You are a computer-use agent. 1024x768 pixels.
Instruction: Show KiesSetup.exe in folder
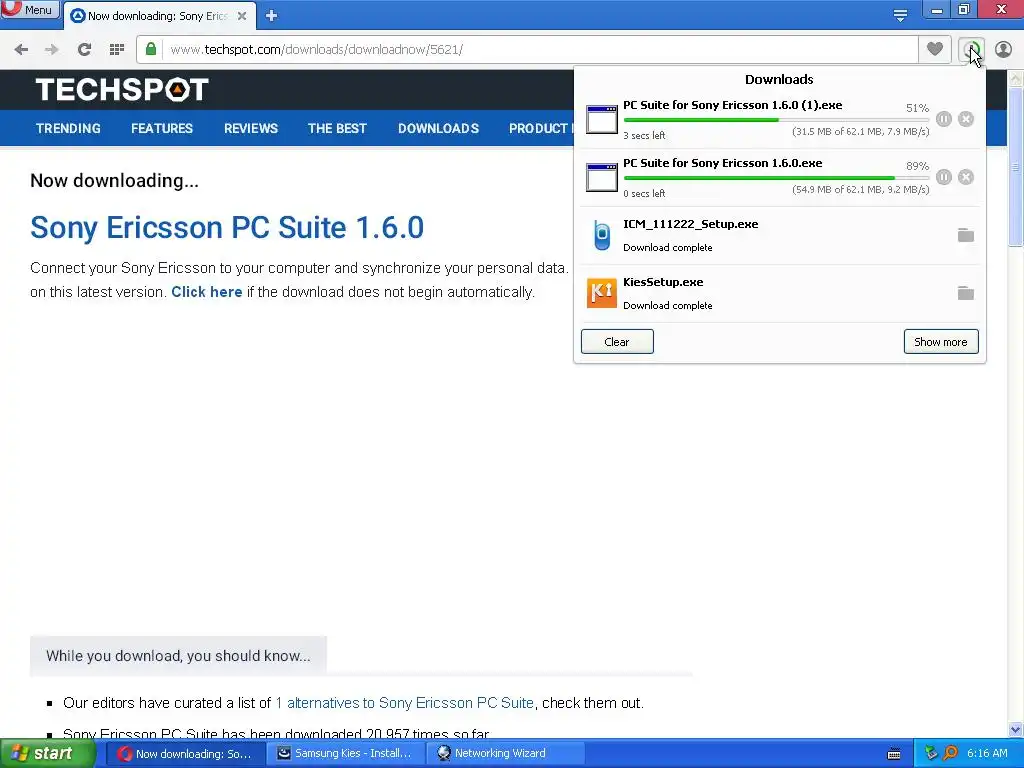click(x=966, y=293)
